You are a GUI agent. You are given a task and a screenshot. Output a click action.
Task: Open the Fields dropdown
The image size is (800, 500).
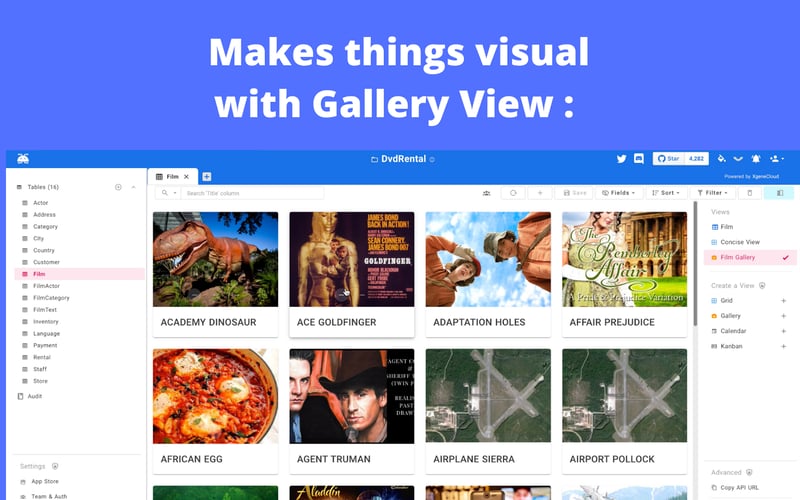click(618, 193)
